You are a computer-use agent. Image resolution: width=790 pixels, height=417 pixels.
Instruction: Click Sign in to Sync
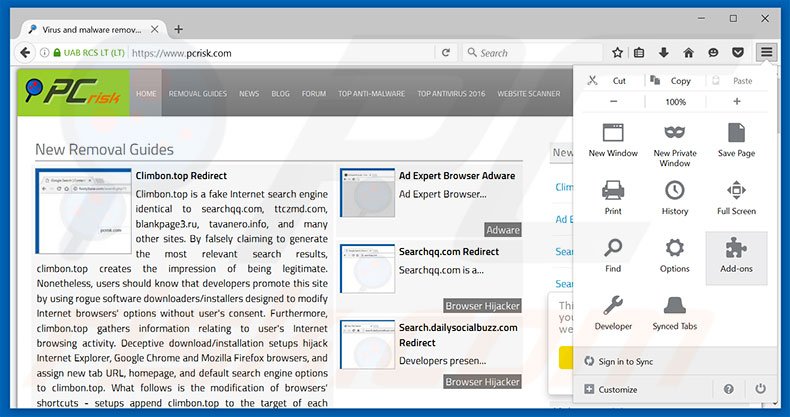pos(625,361)
